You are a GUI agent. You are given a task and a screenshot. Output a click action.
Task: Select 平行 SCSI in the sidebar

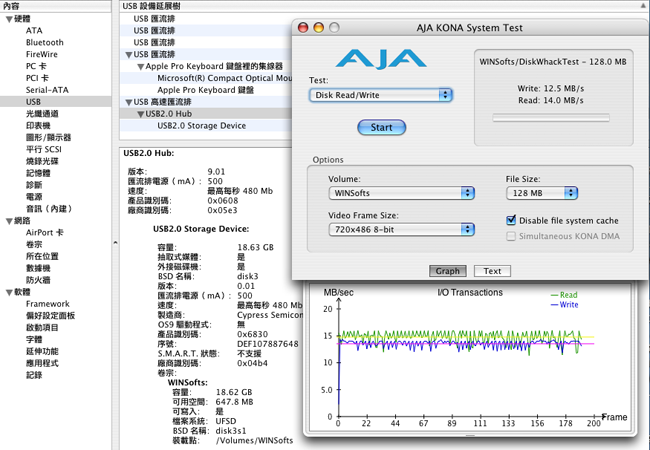click(x=44, y=149)
